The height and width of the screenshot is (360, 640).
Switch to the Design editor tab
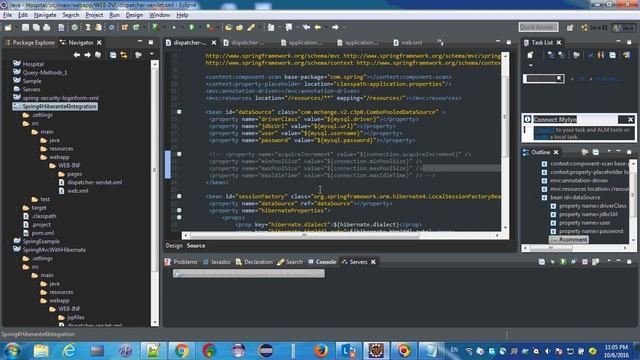pos(174,246)
